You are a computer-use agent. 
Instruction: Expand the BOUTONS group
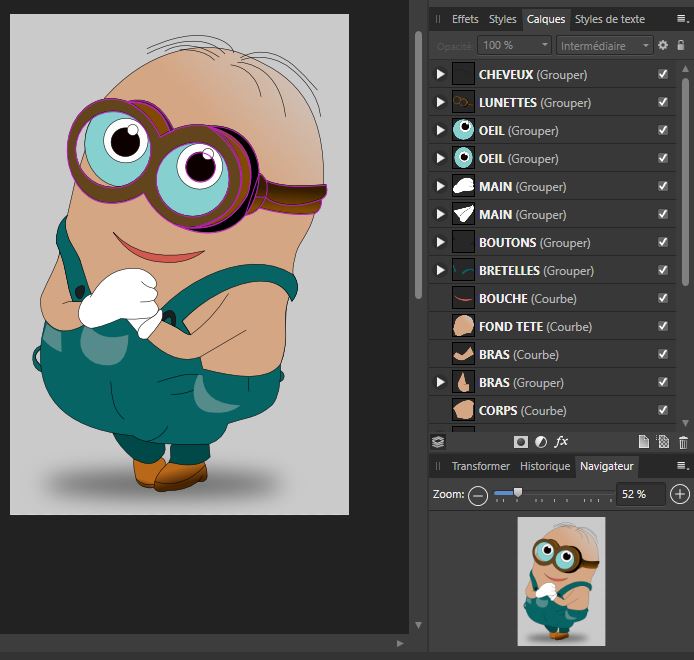440,242
